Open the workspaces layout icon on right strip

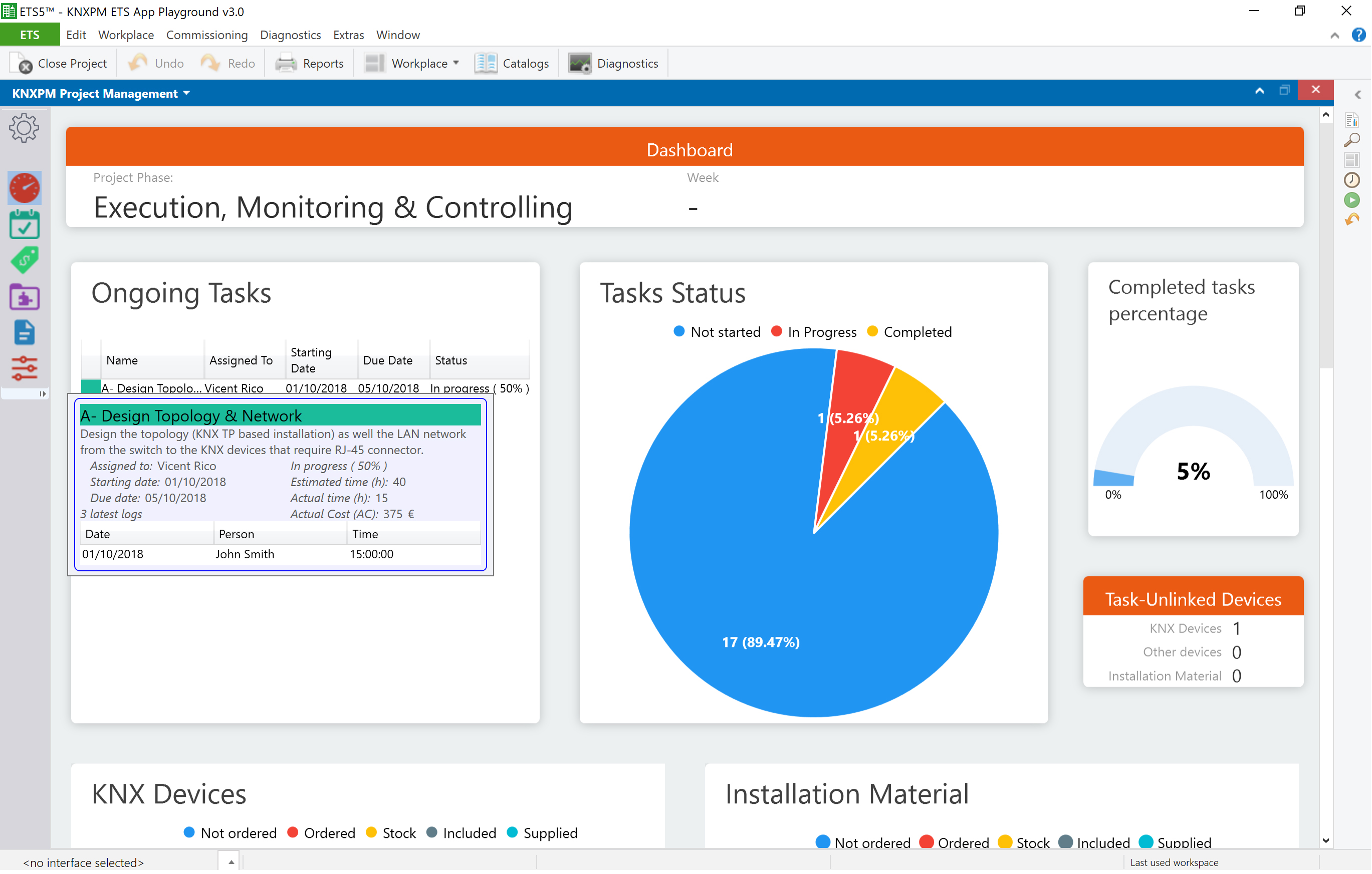pyautogui.click(x=1351, y=160)
